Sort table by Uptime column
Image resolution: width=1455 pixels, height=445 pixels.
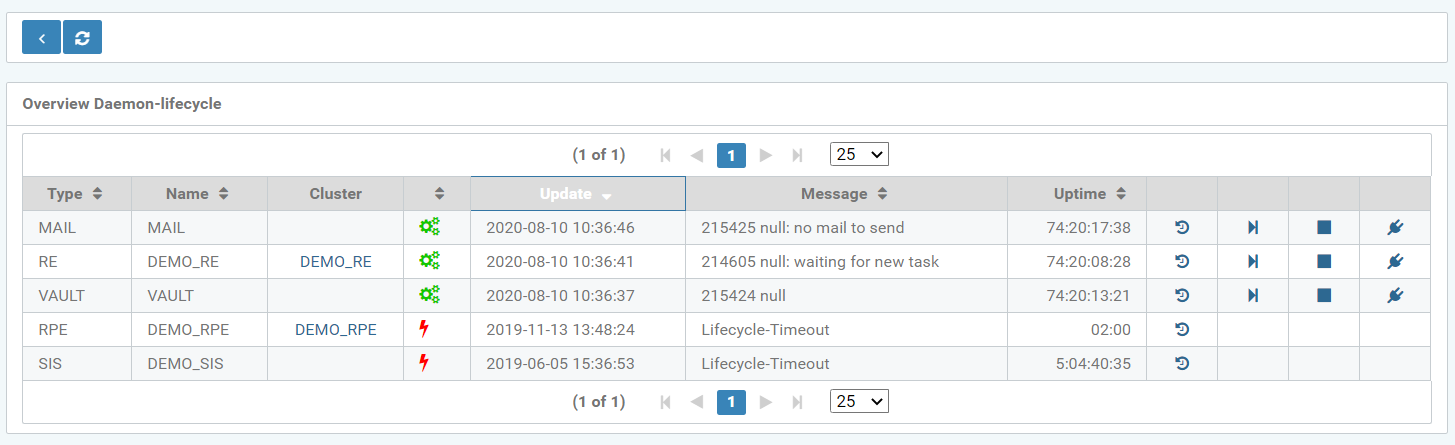[x=1090, y=194]
